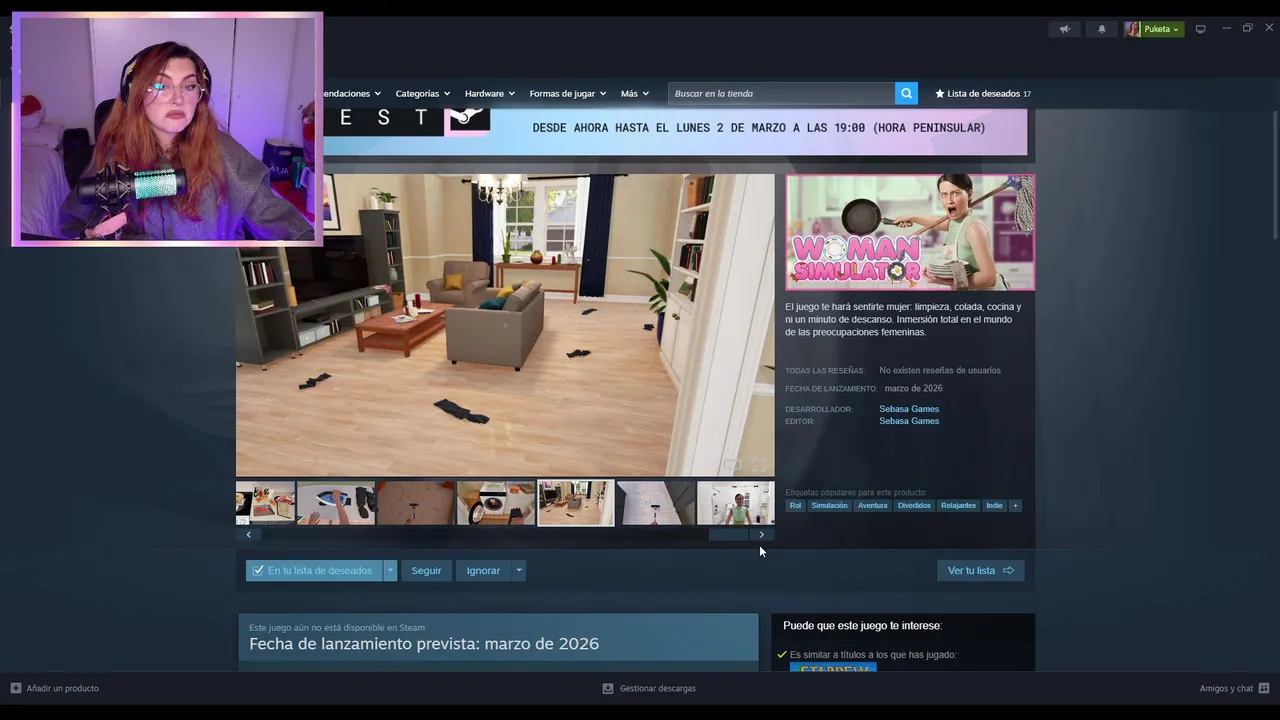
Task: Expand the Hardware menu
Action: [490, 93]
